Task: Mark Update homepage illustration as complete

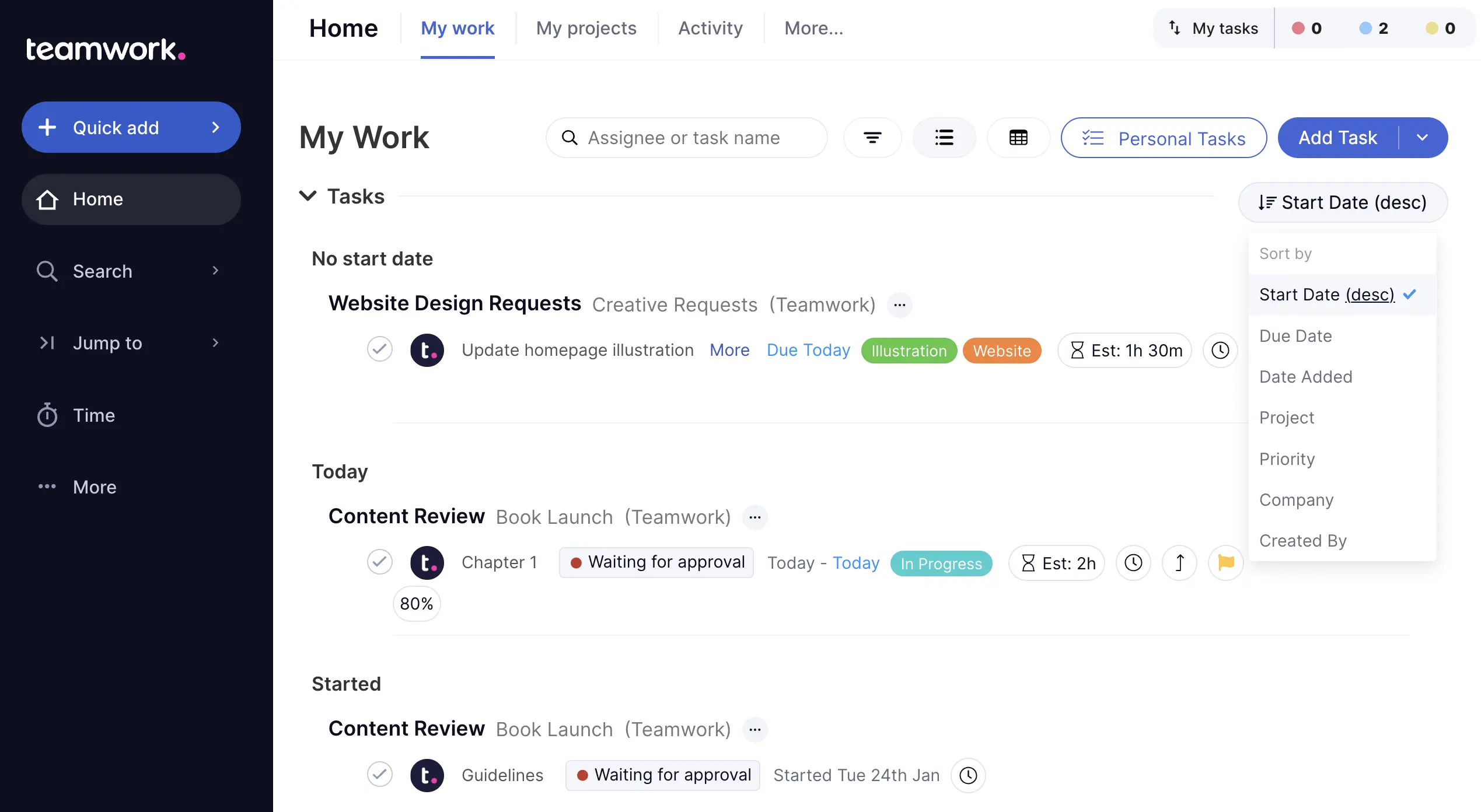Action: click(380, 349)
